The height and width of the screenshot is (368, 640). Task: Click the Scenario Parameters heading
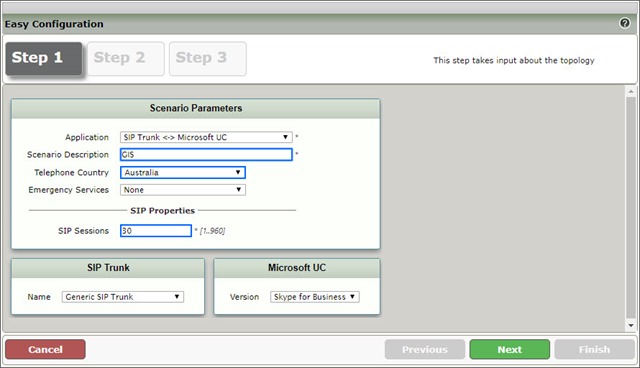click(x=196, y=108)
